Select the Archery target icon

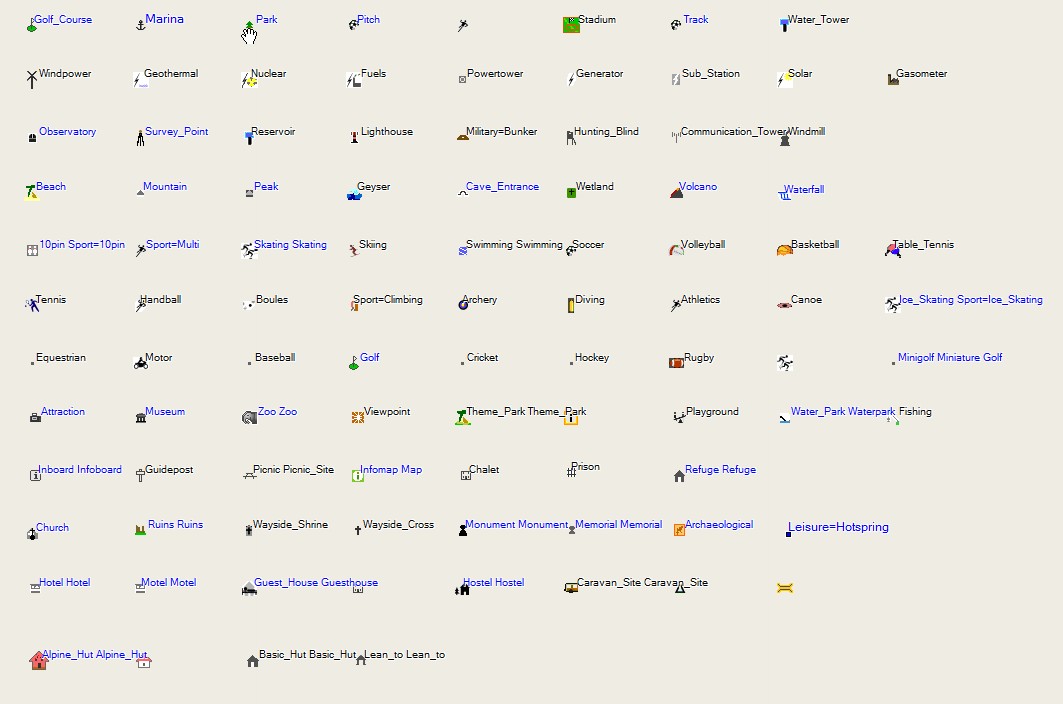[x=463, y=305]
